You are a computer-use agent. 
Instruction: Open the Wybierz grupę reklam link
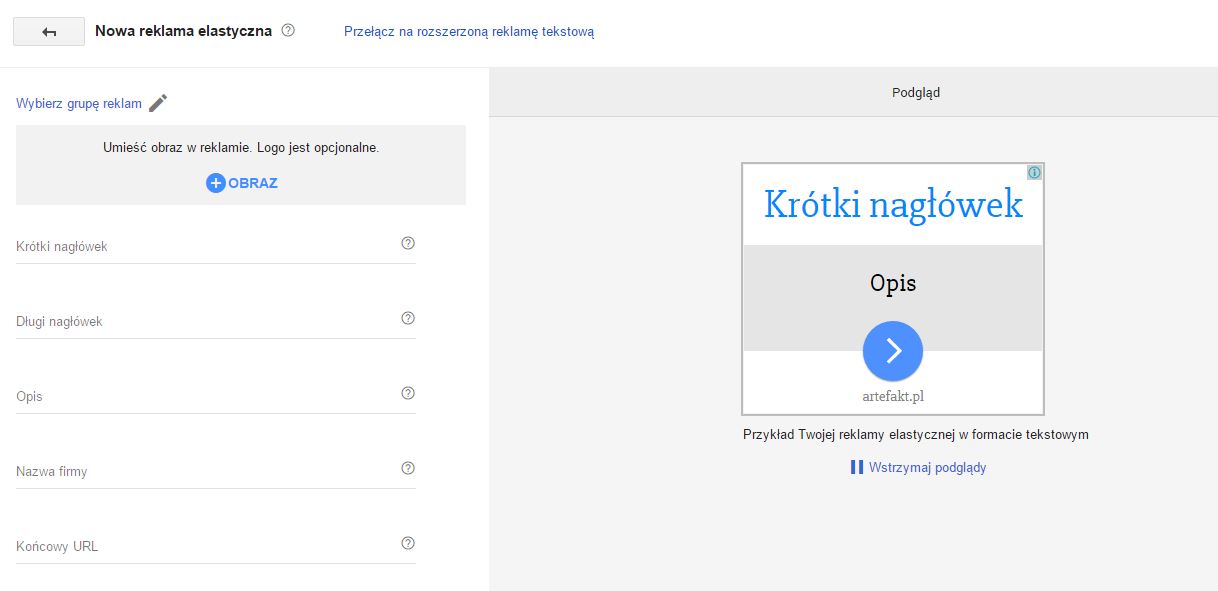(79, 103)
